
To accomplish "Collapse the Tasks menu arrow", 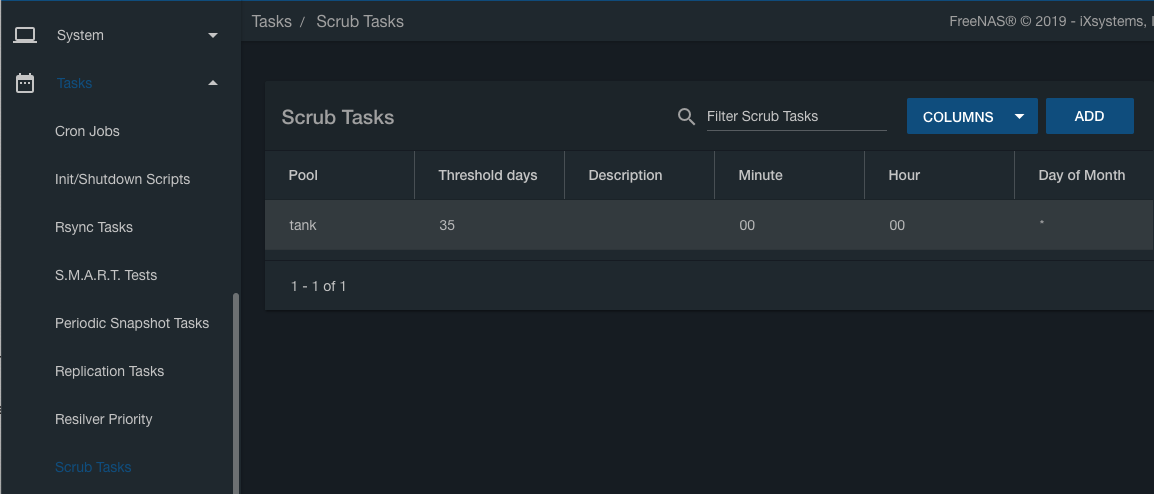I will [212, 83].
